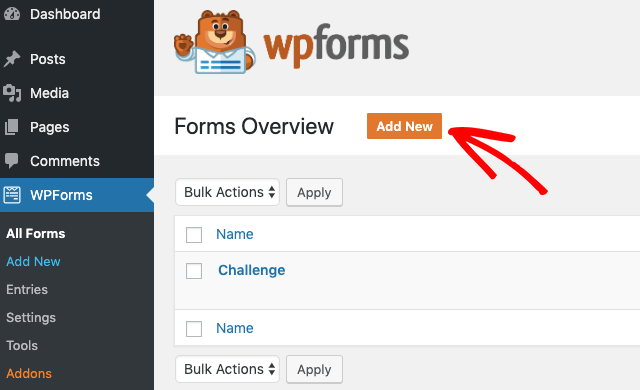Image resolution: width=640 pixels, height=390 pixels.
Task: Click the Pages icon in sidebar
Action: [x=12, y=127]
